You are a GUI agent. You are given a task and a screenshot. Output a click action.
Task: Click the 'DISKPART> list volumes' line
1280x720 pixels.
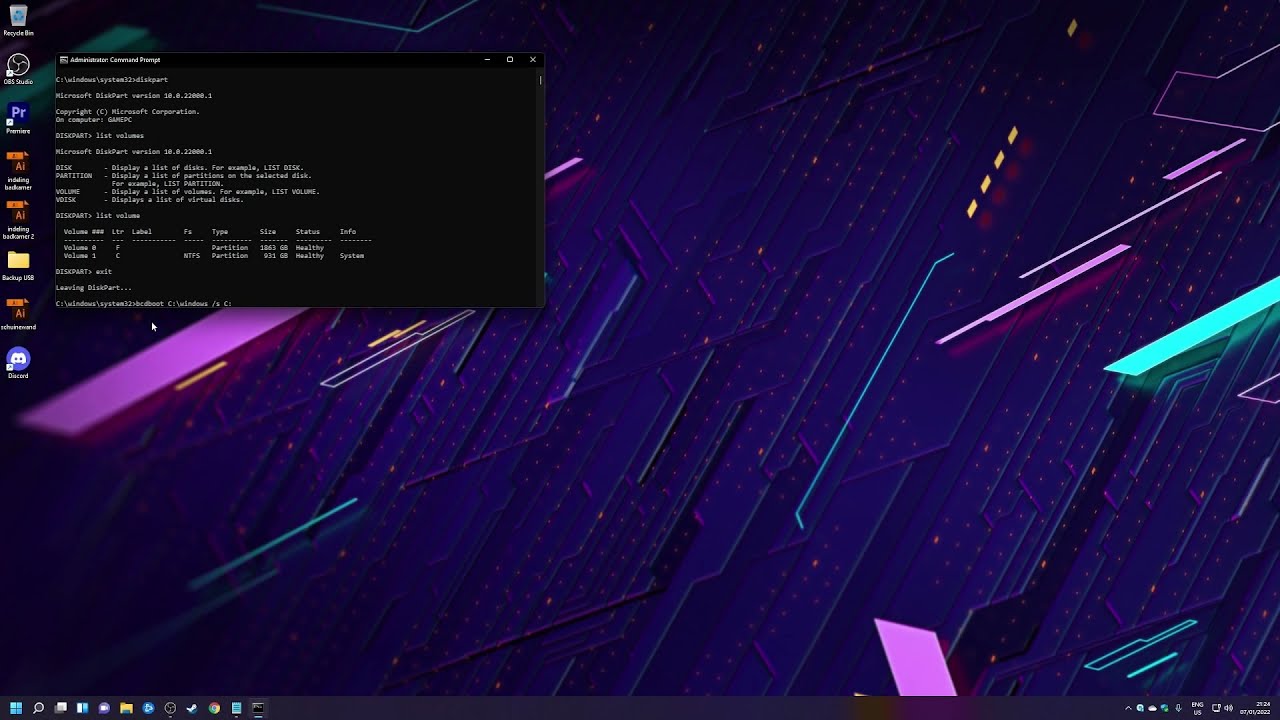click(100, 135)
